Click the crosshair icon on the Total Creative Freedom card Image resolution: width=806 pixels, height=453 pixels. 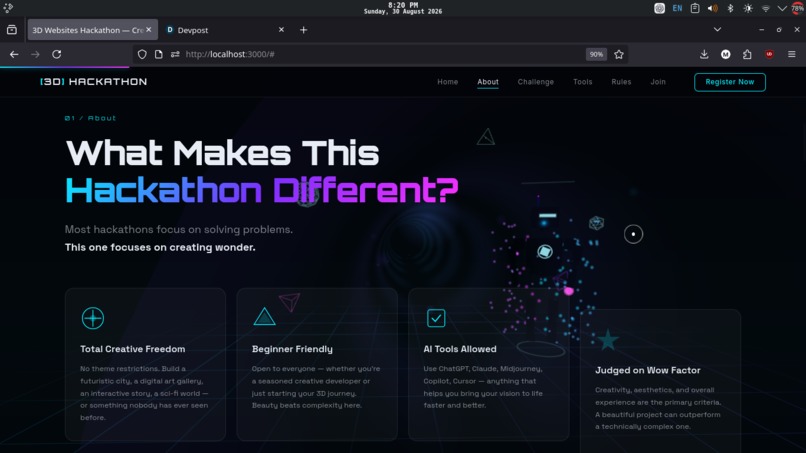(x=93, y=318)
